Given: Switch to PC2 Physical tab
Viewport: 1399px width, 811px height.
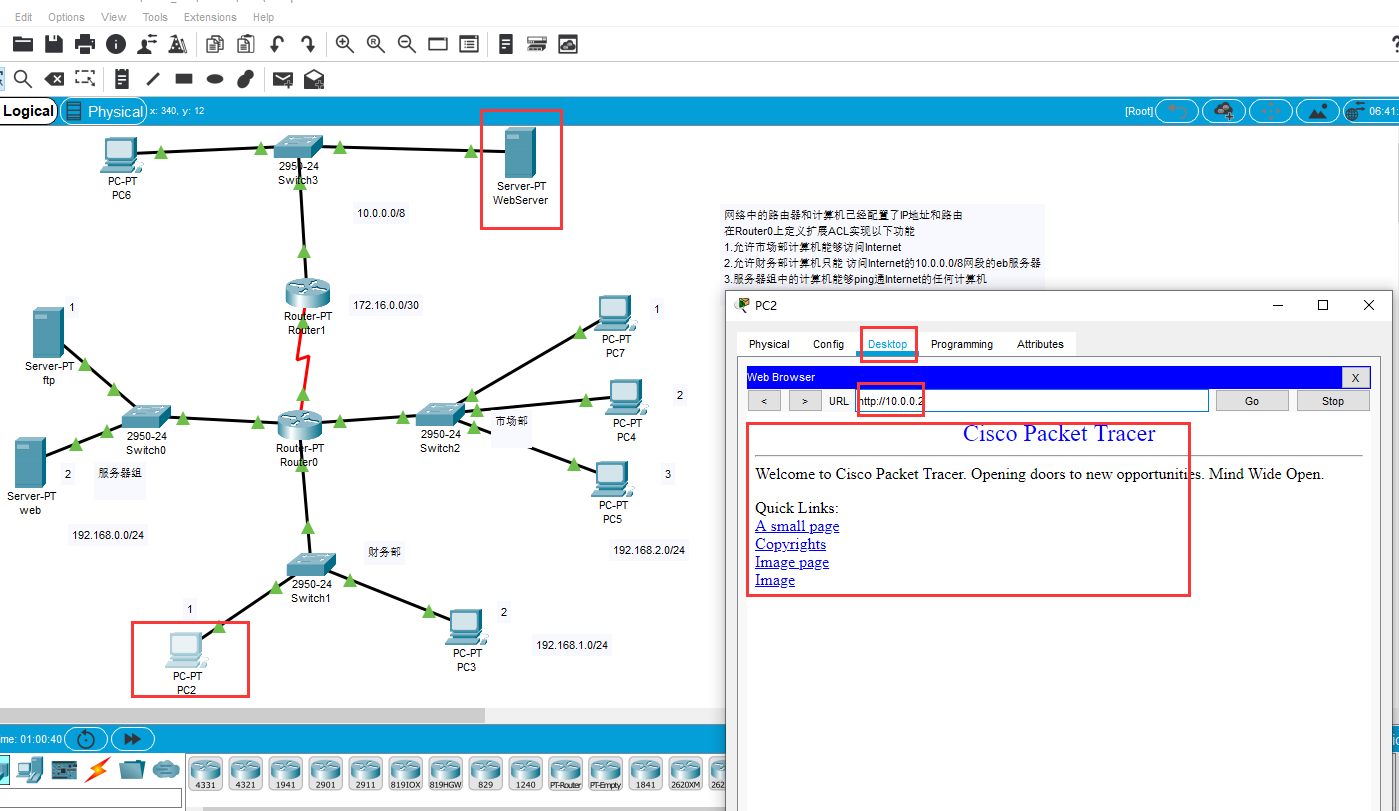Looking at the screenshot, I should click(769, 344).
